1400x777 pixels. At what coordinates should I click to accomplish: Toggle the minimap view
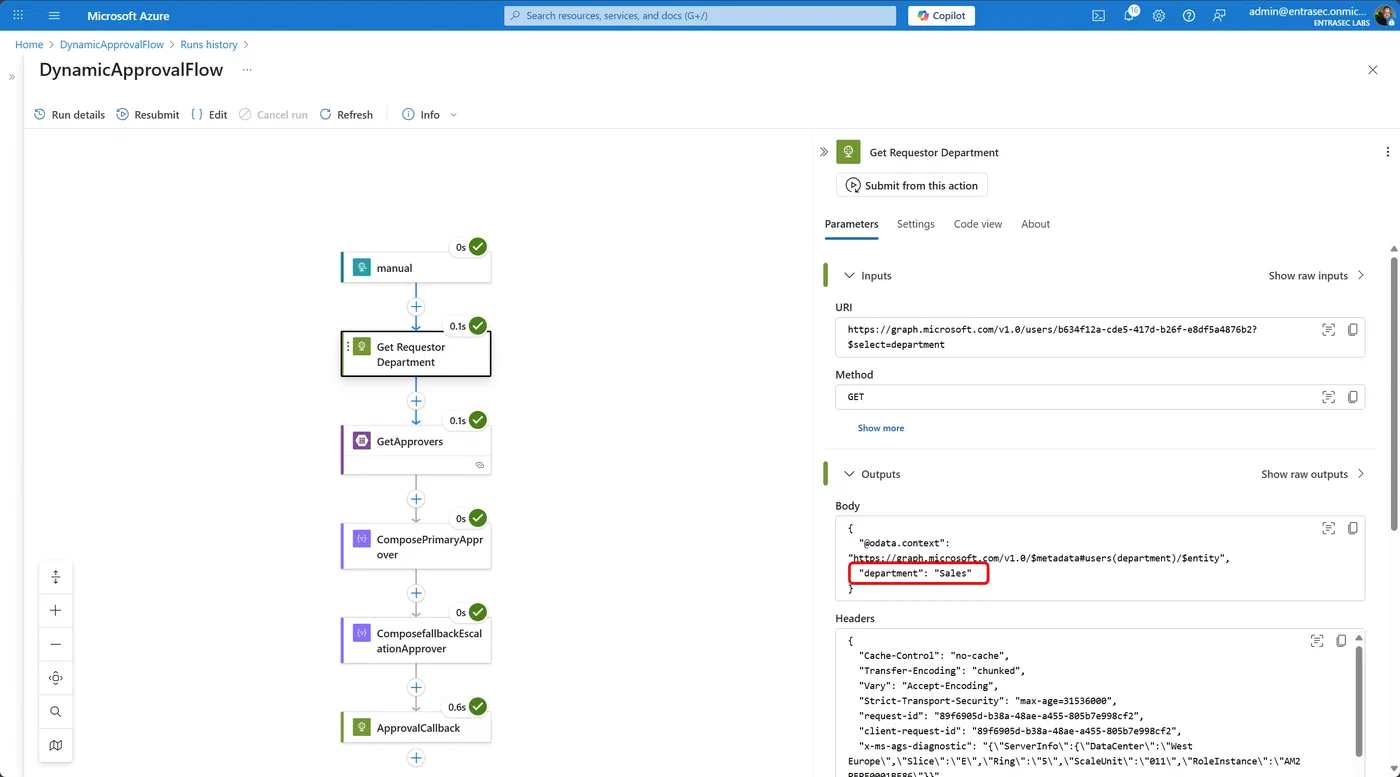point(55,745)
